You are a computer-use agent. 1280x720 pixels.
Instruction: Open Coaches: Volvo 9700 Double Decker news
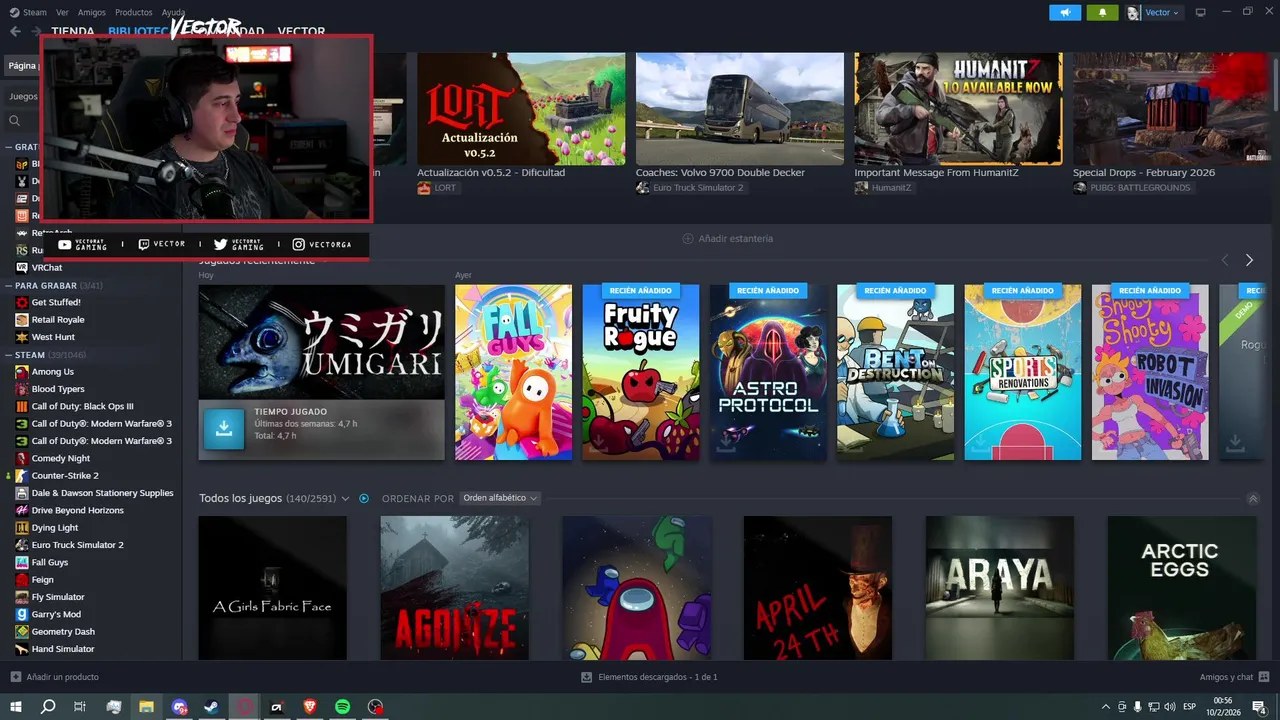(x=739, y=109)
